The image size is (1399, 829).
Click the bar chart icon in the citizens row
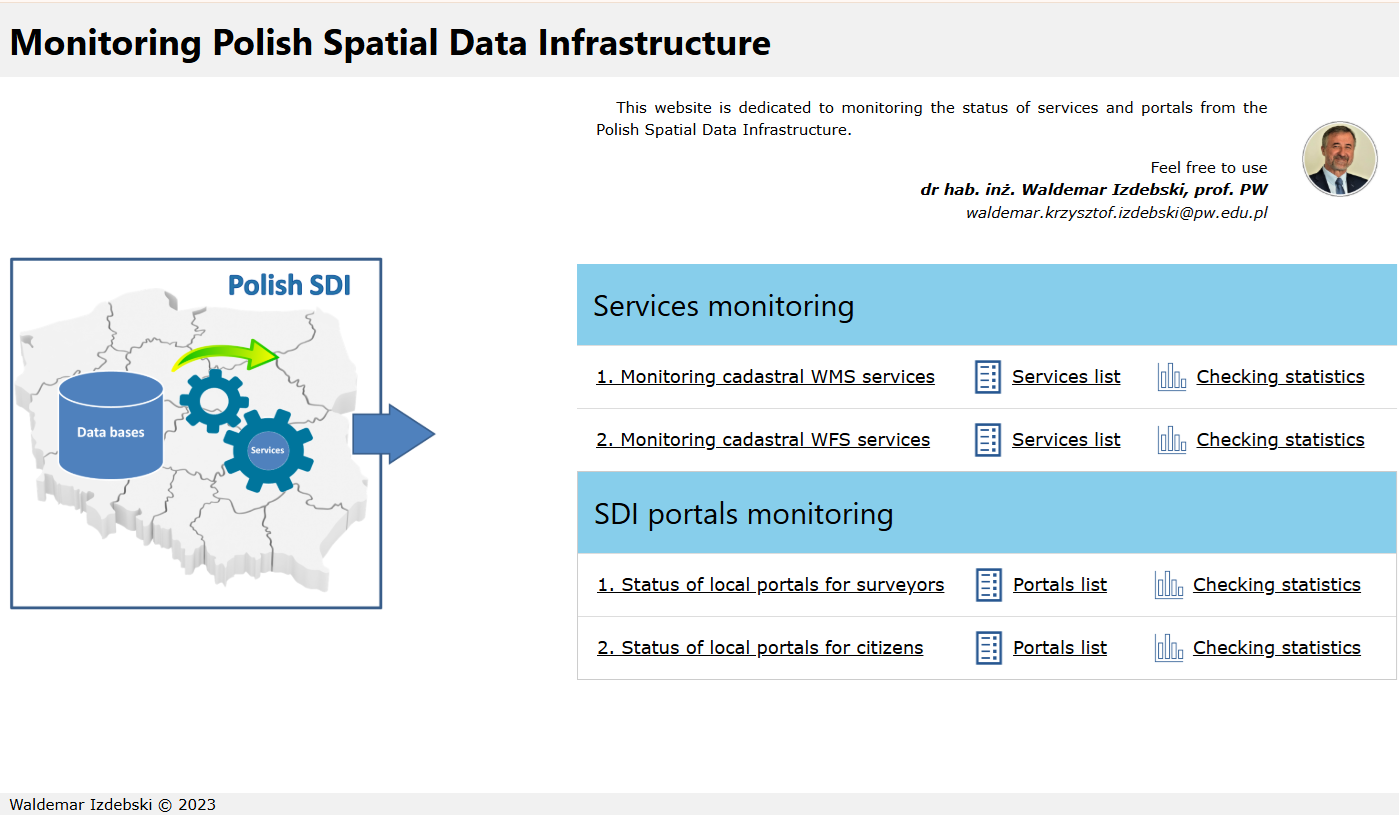point(1168,648)
